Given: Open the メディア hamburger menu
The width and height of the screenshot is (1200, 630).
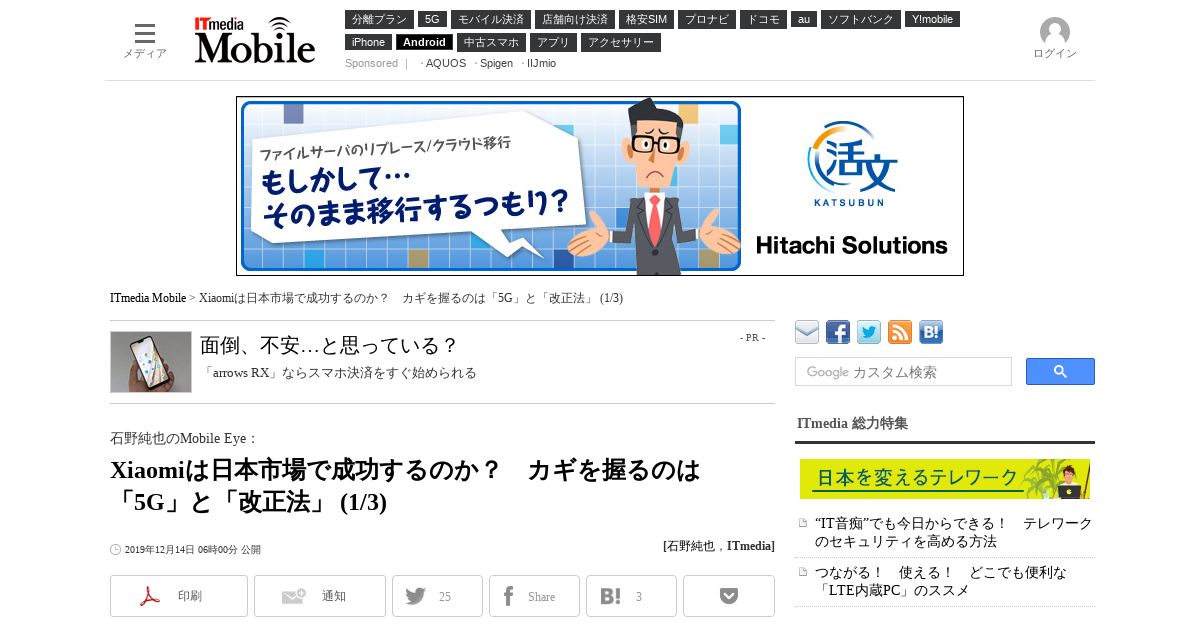Looking at the screenshot, I should [145, 40].
